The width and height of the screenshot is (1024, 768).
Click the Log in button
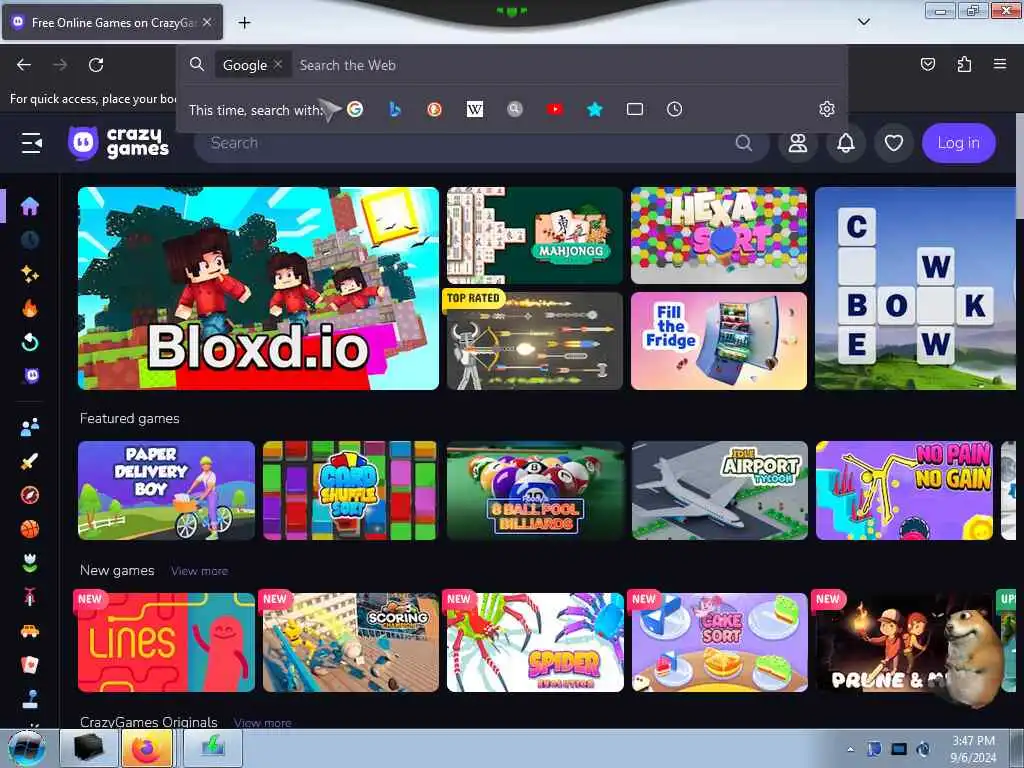point(959,143)
